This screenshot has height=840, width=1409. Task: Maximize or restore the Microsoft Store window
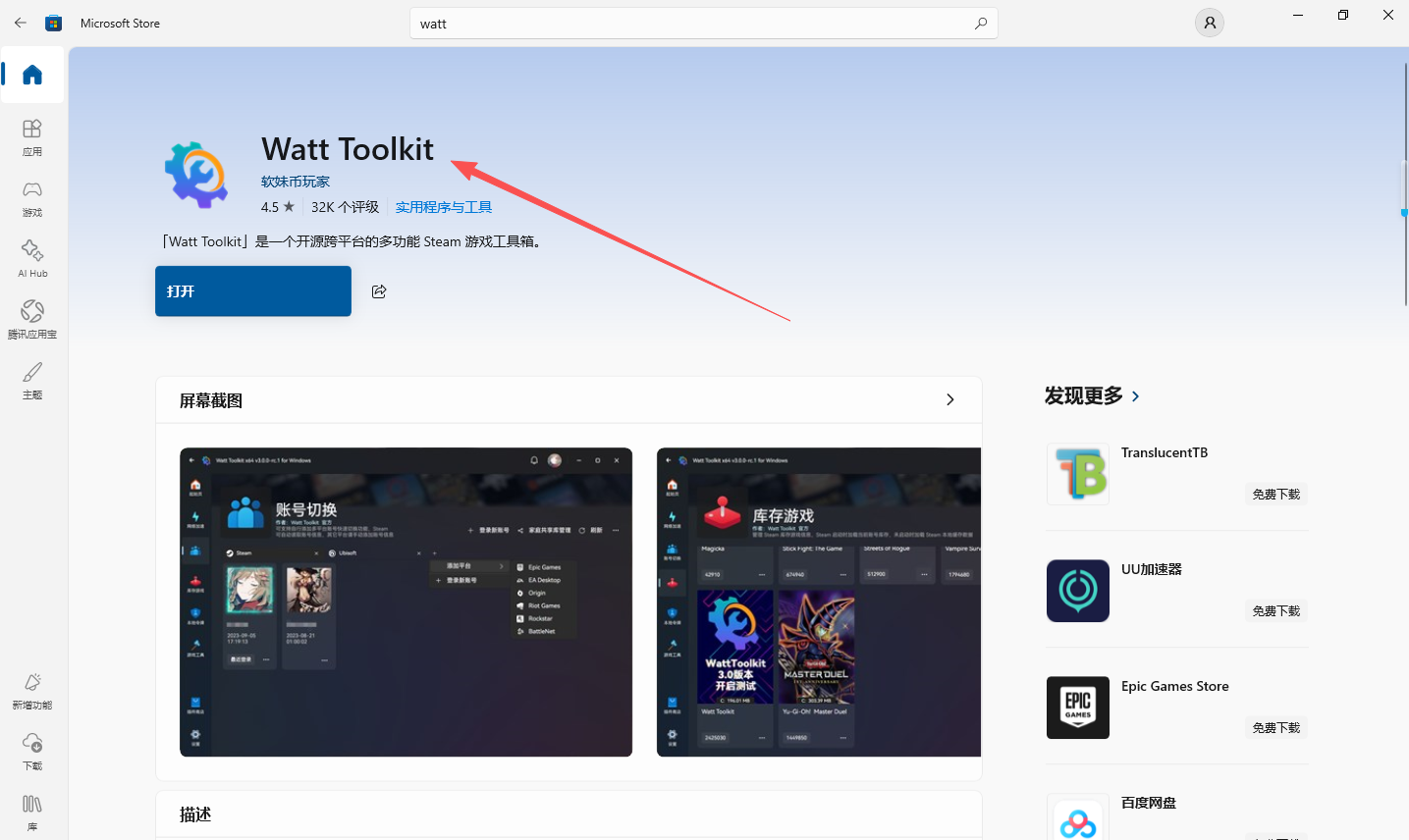pyautogui.click(x=1343, y=16)
